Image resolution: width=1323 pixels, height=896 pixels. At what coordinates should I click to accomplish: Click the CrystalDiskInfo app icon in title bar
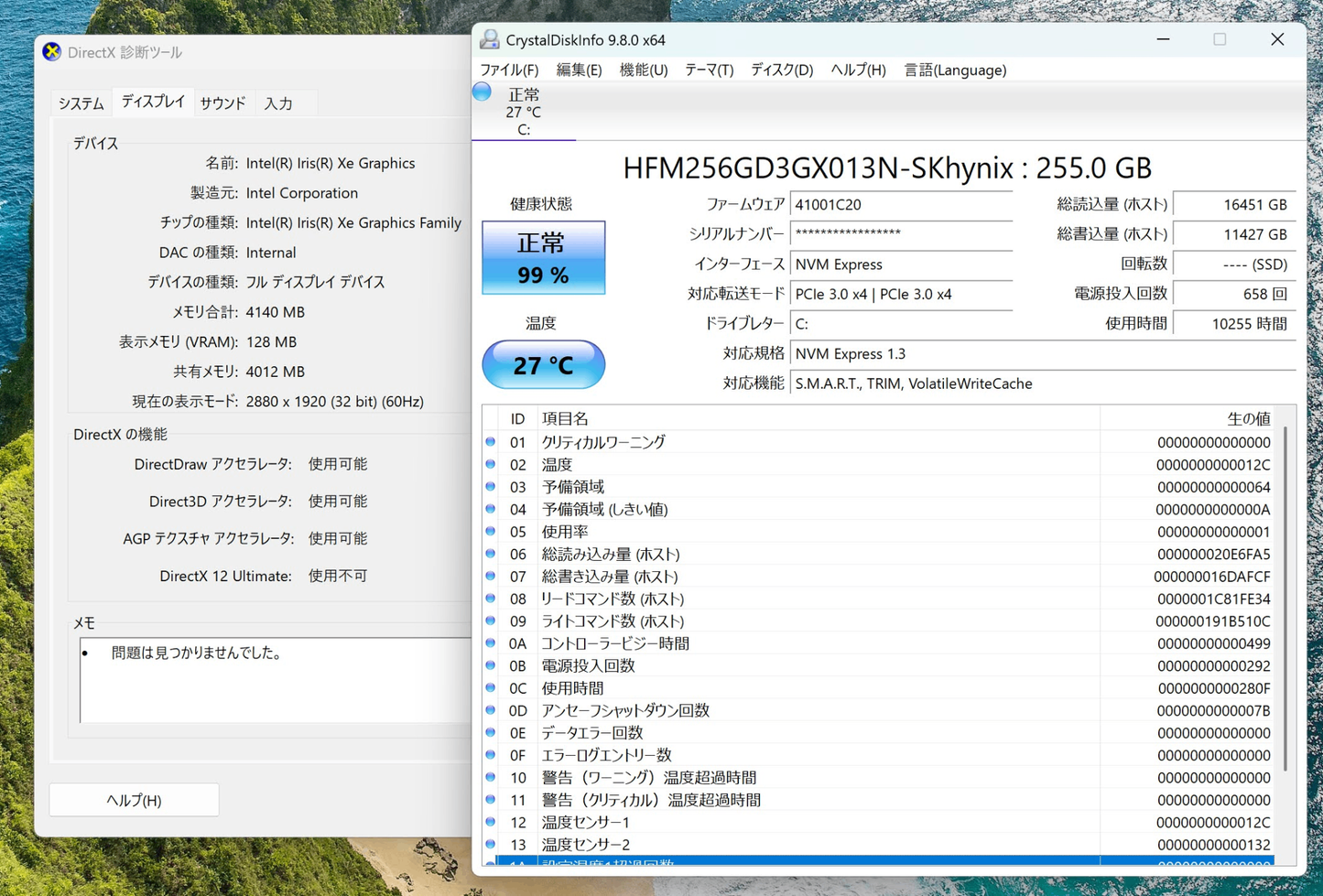(x=490, y=39)
